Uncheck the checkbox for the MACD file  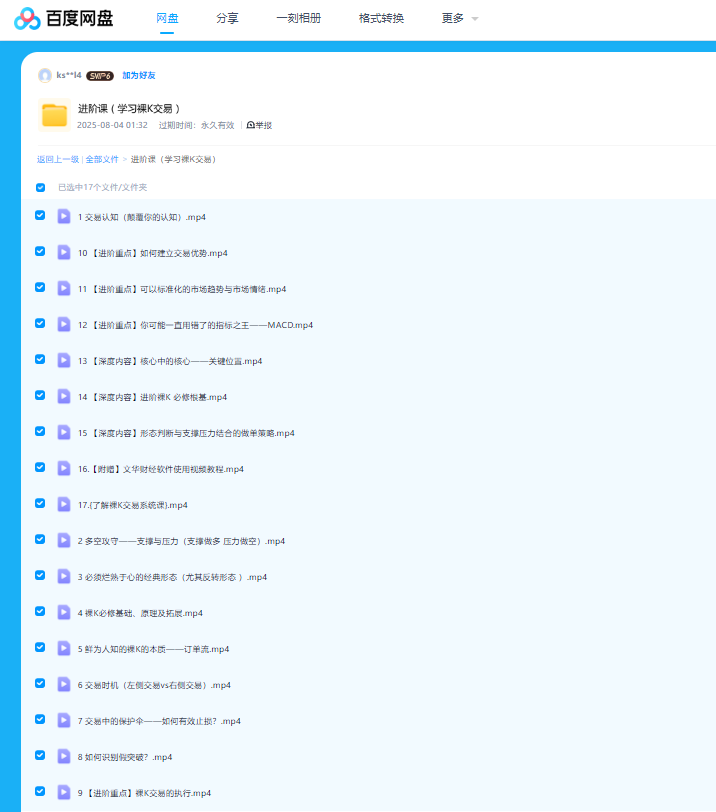40,323
